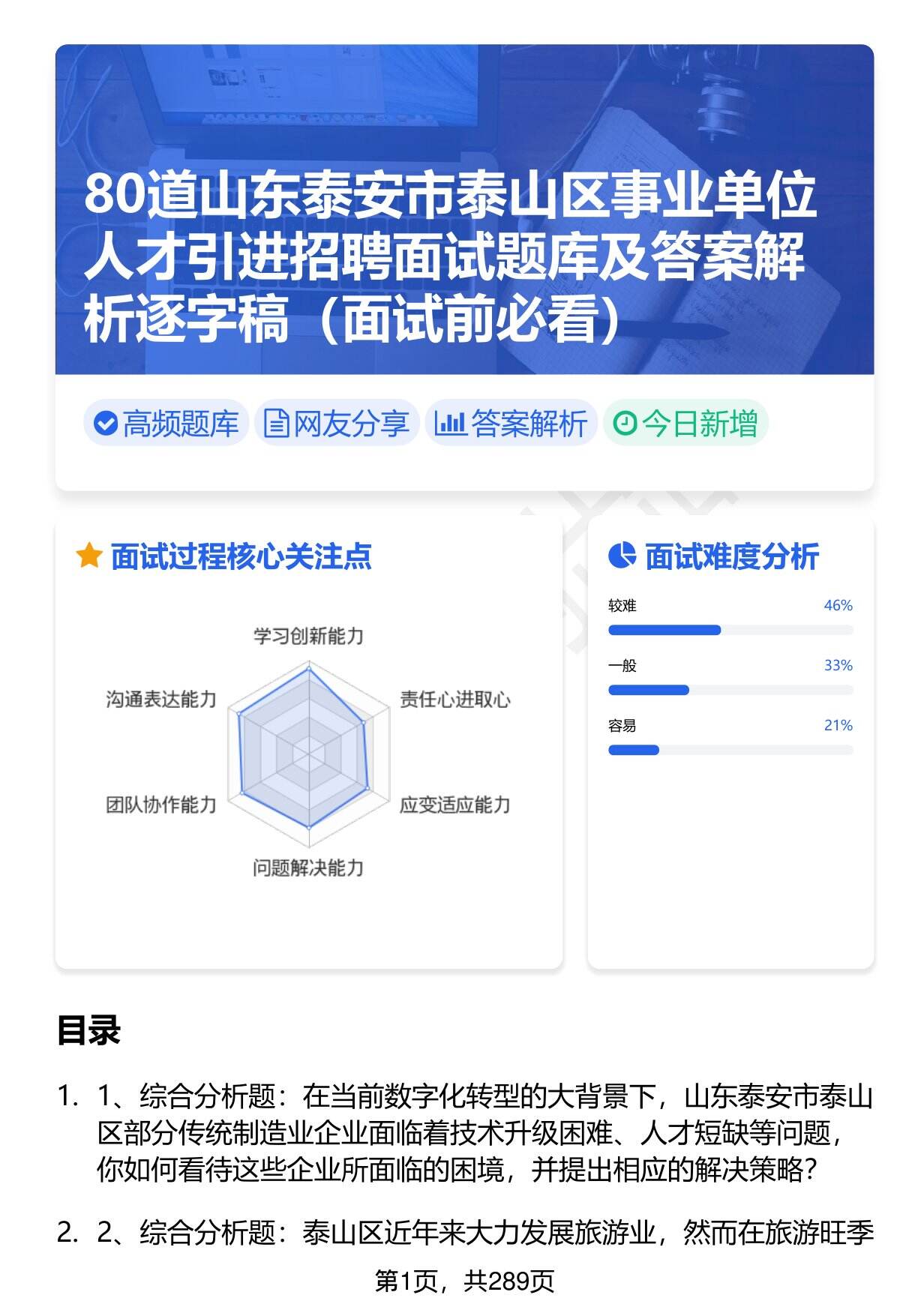
Task: Click the center of the radar chart
Action: (x=308, y=752)
